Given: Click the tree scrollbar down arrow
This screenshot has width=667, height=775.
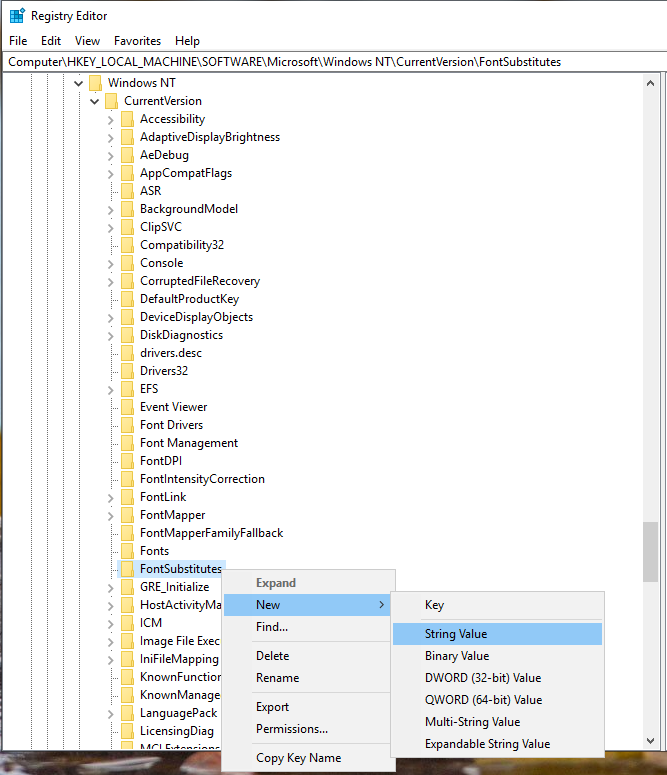Looking at the screenshot, I should tap(651, 741).
